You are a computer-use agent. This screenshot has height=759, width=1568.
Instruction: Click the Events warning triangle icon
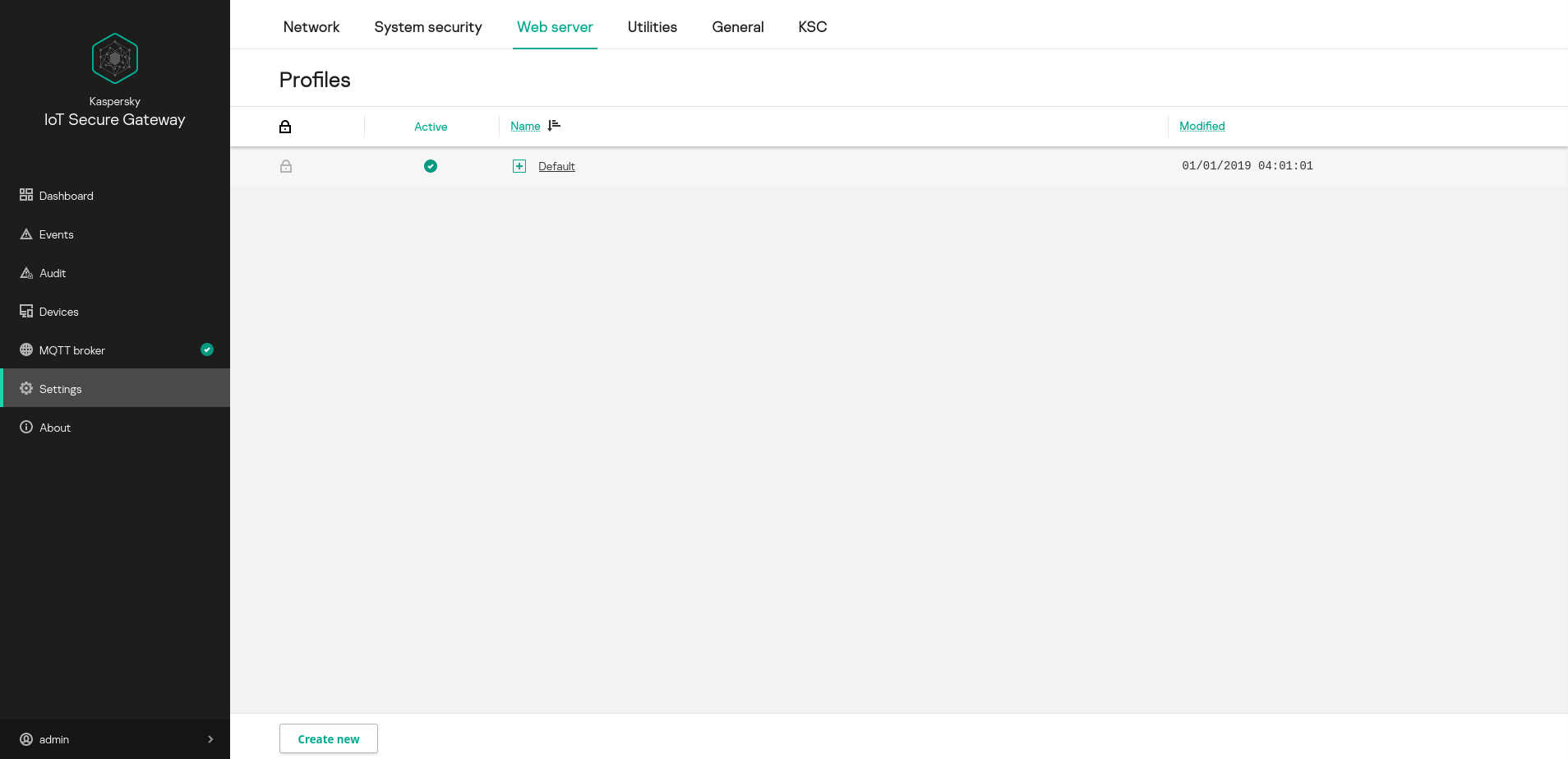point(26,234)
